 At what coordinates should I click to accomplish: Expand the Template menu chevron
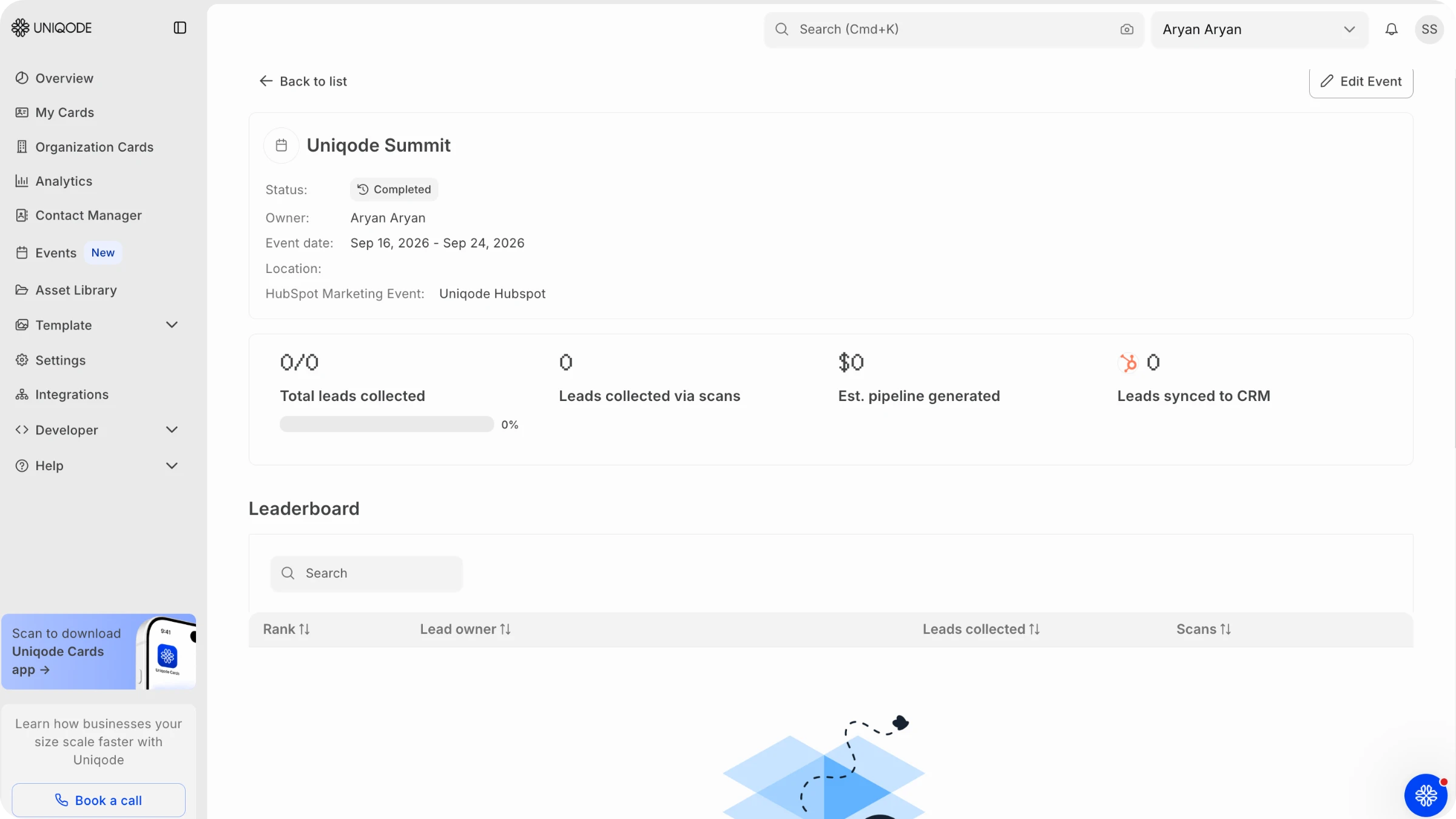[172, 325]
